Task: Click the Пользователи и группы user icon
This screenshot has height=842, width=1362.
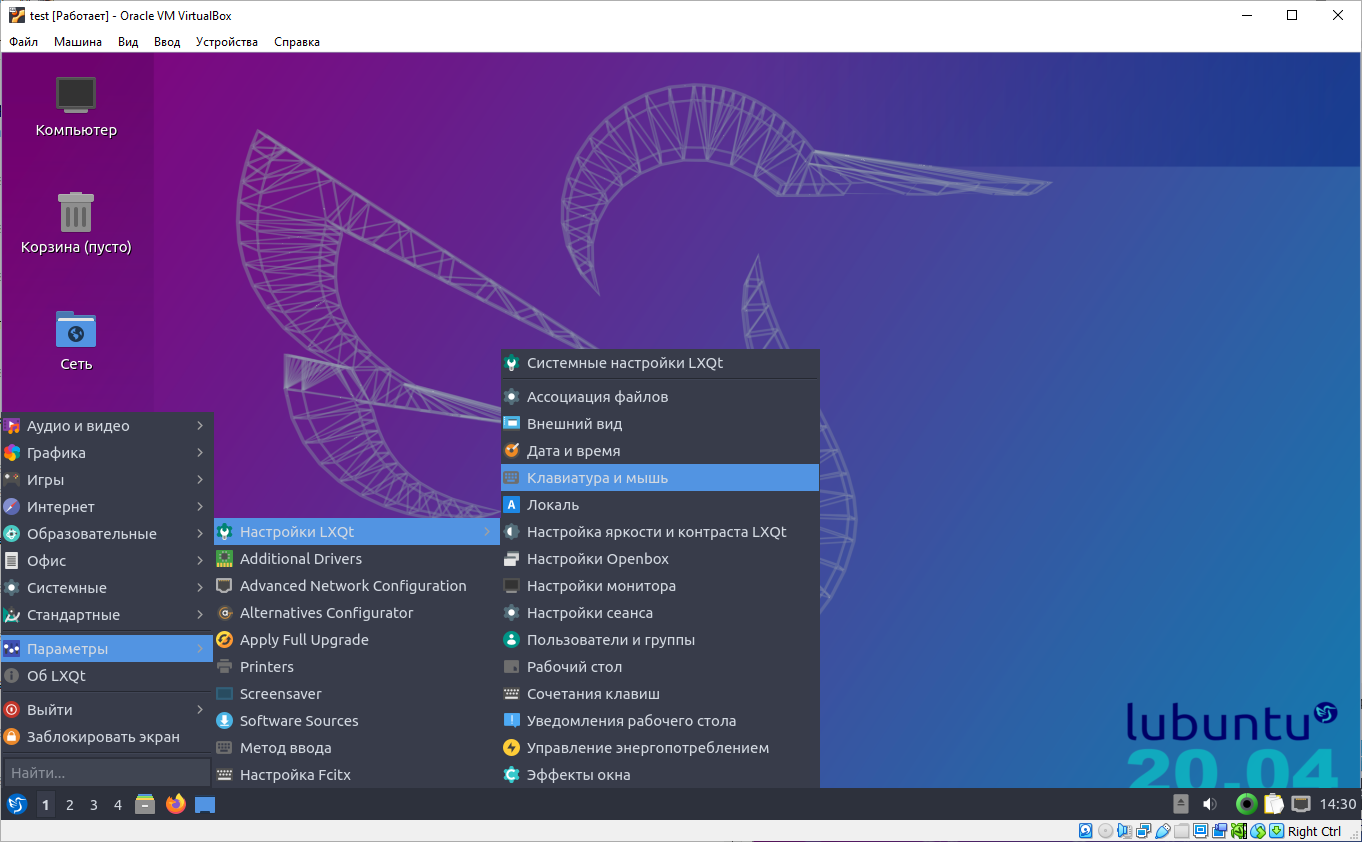Action: point(512,640)
